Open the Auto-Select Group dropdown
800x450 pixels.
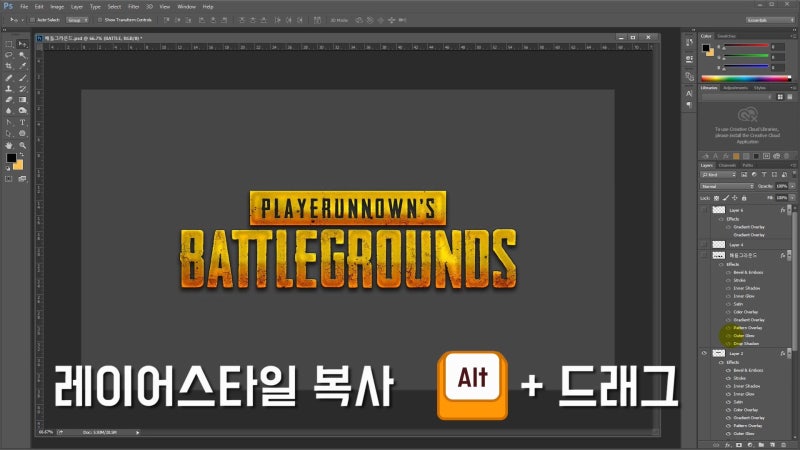click(78, 20)
